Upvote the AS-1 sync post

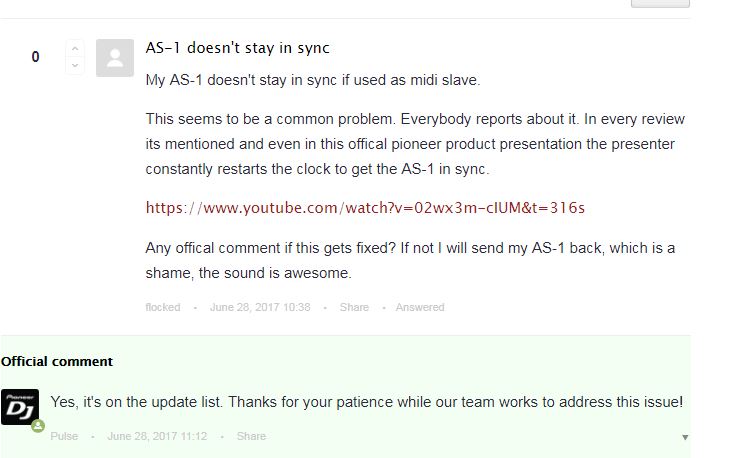point(75,48)
